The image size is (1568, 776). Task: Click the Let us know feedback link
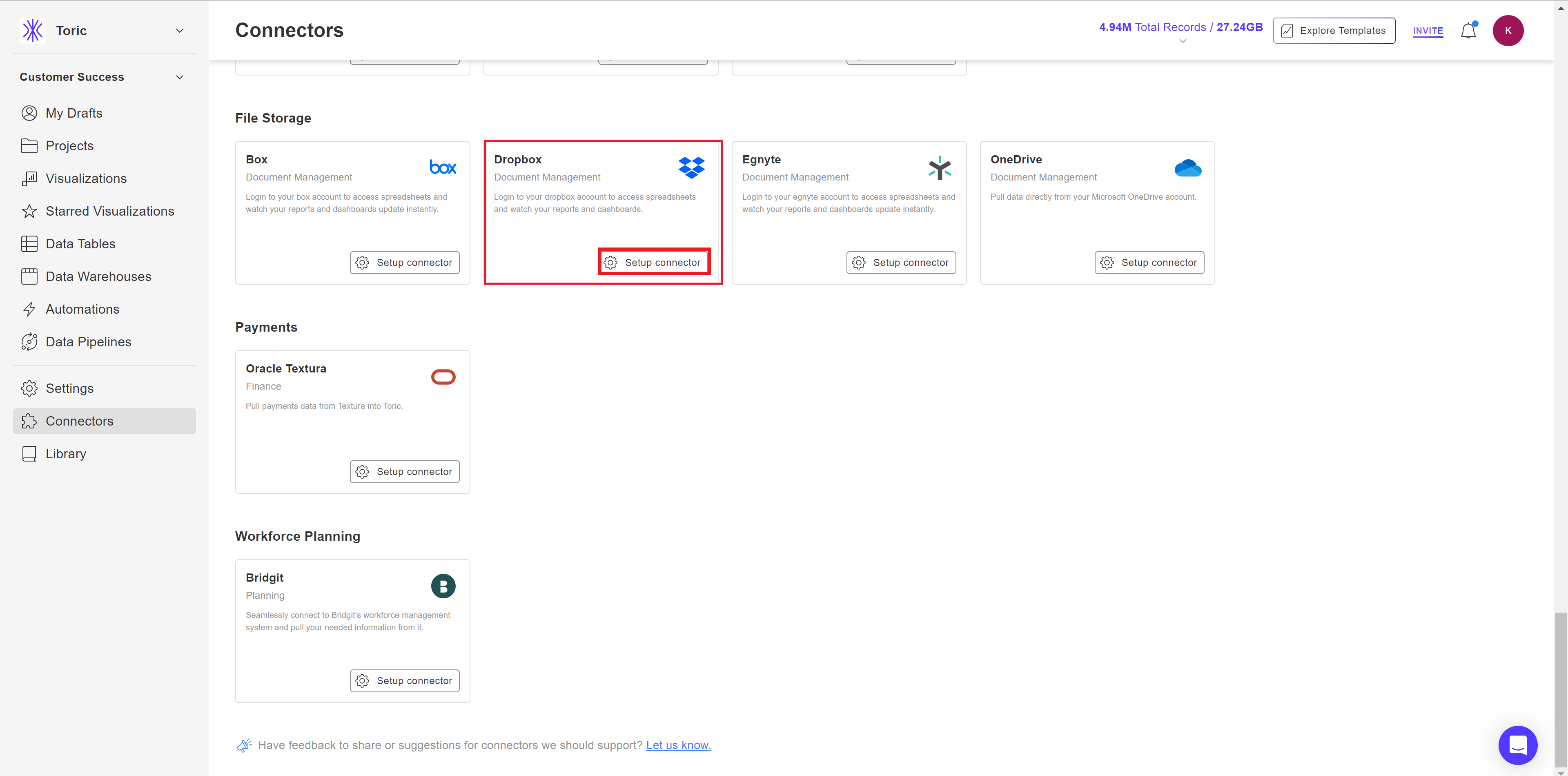point(678,745)
